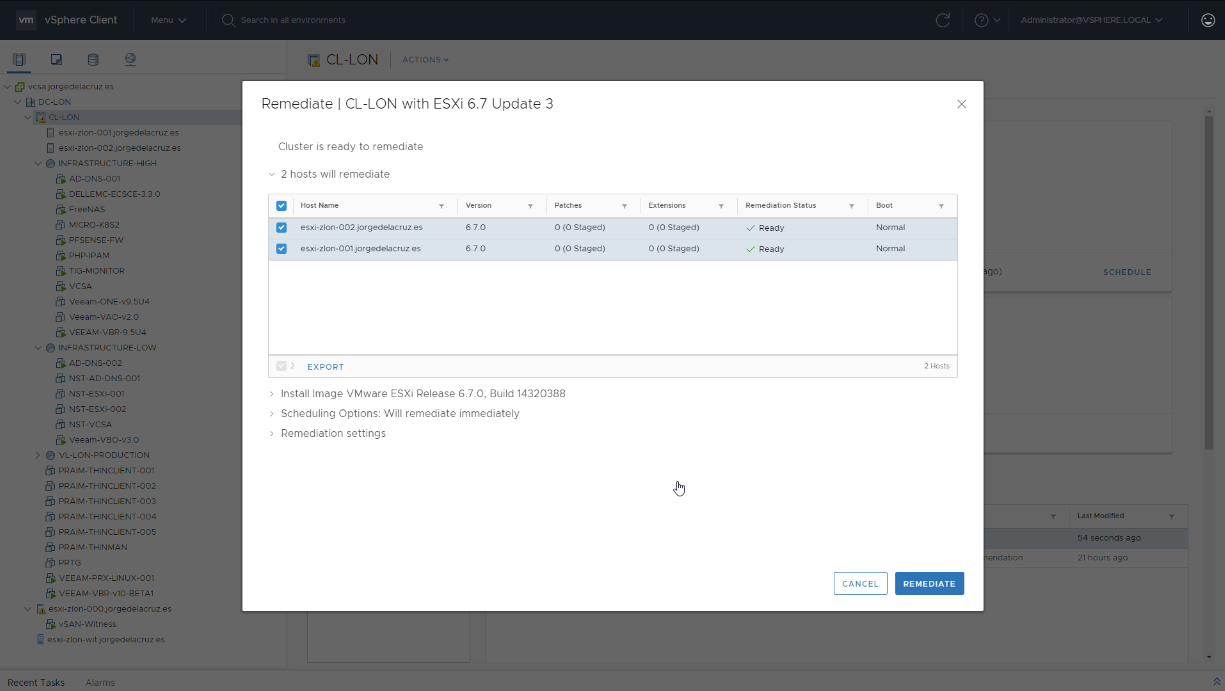Click the Host Name column header
Image resolution: width=1225 pixels, height=691 pixels.
pos(320,206)
